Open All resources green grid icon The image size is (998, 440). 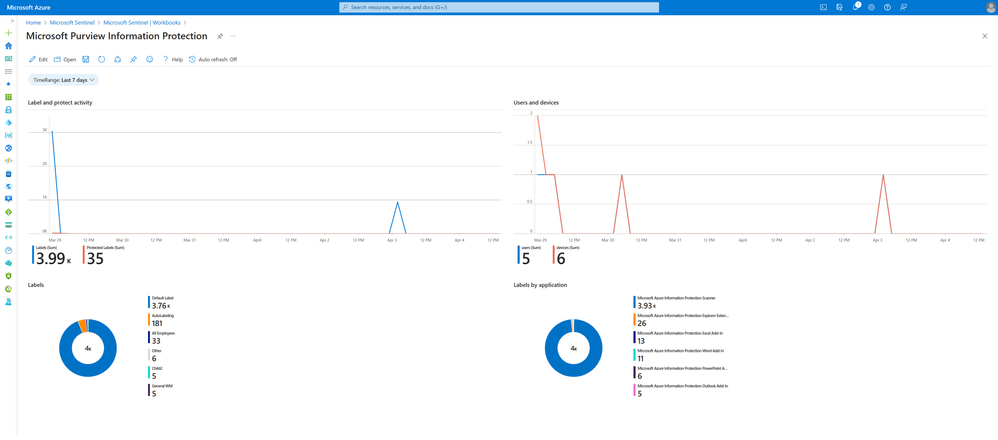(8, 97)
